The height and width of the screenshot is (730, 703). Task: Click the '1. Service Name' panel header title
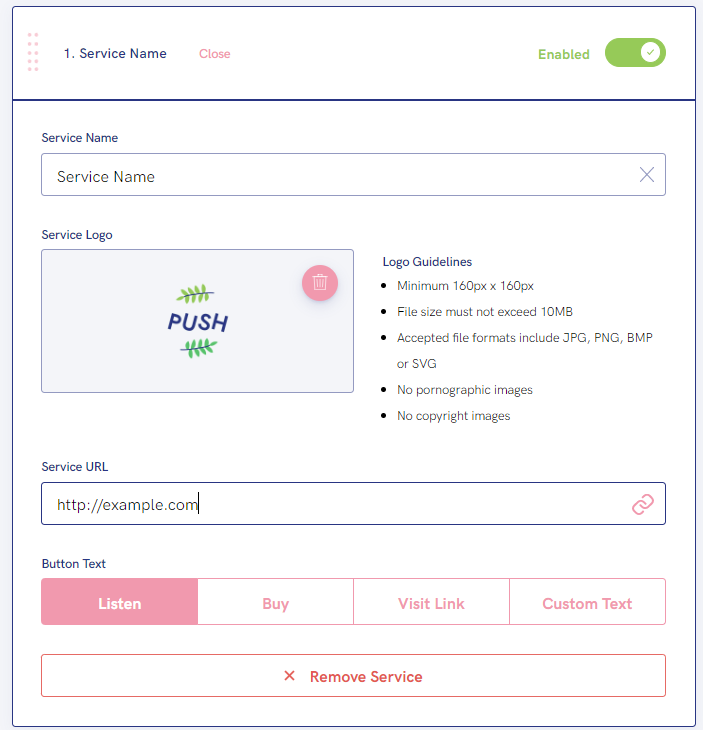[115, 54]
